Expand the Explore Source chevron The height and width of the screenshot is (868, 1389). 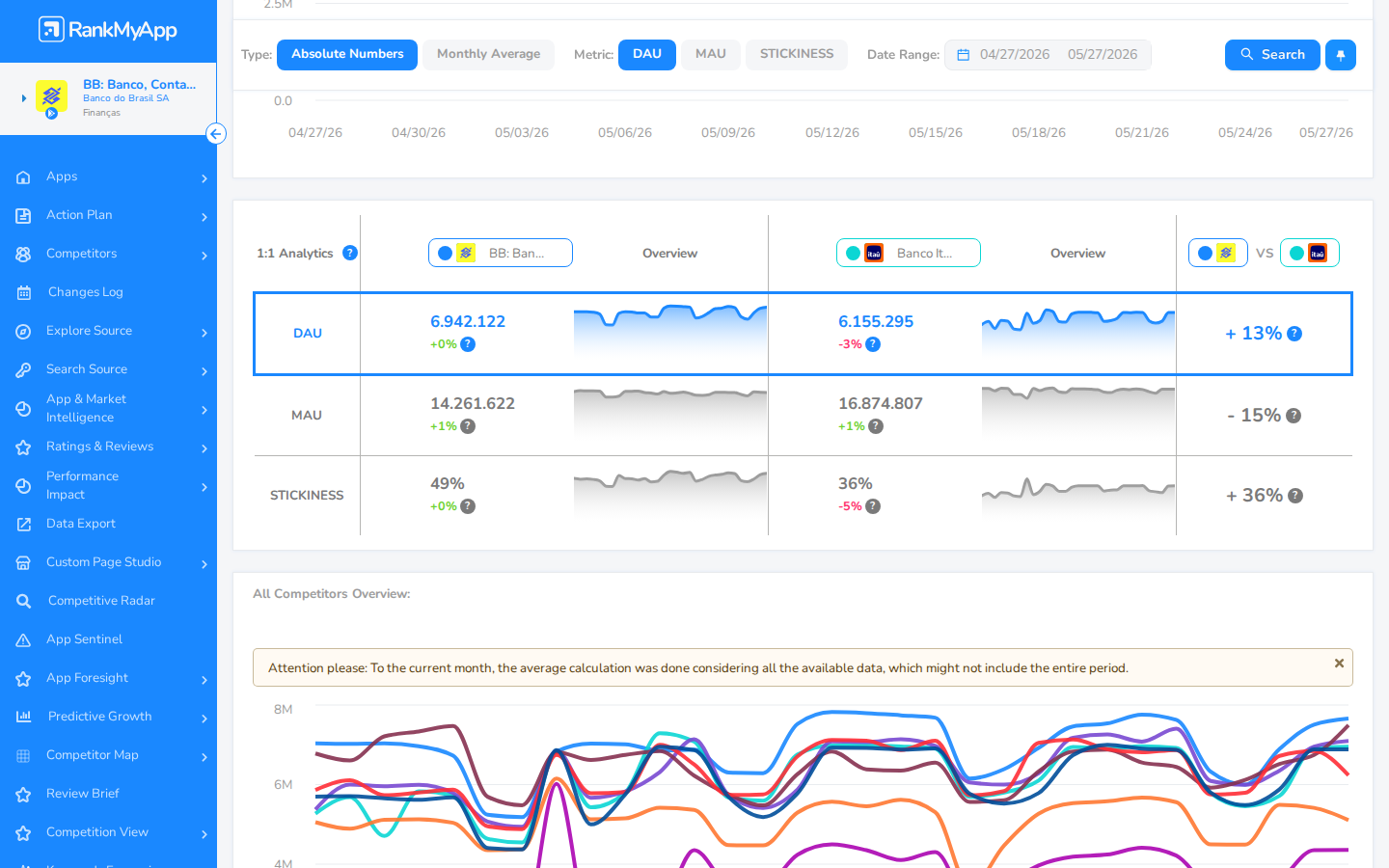point(204,333)
